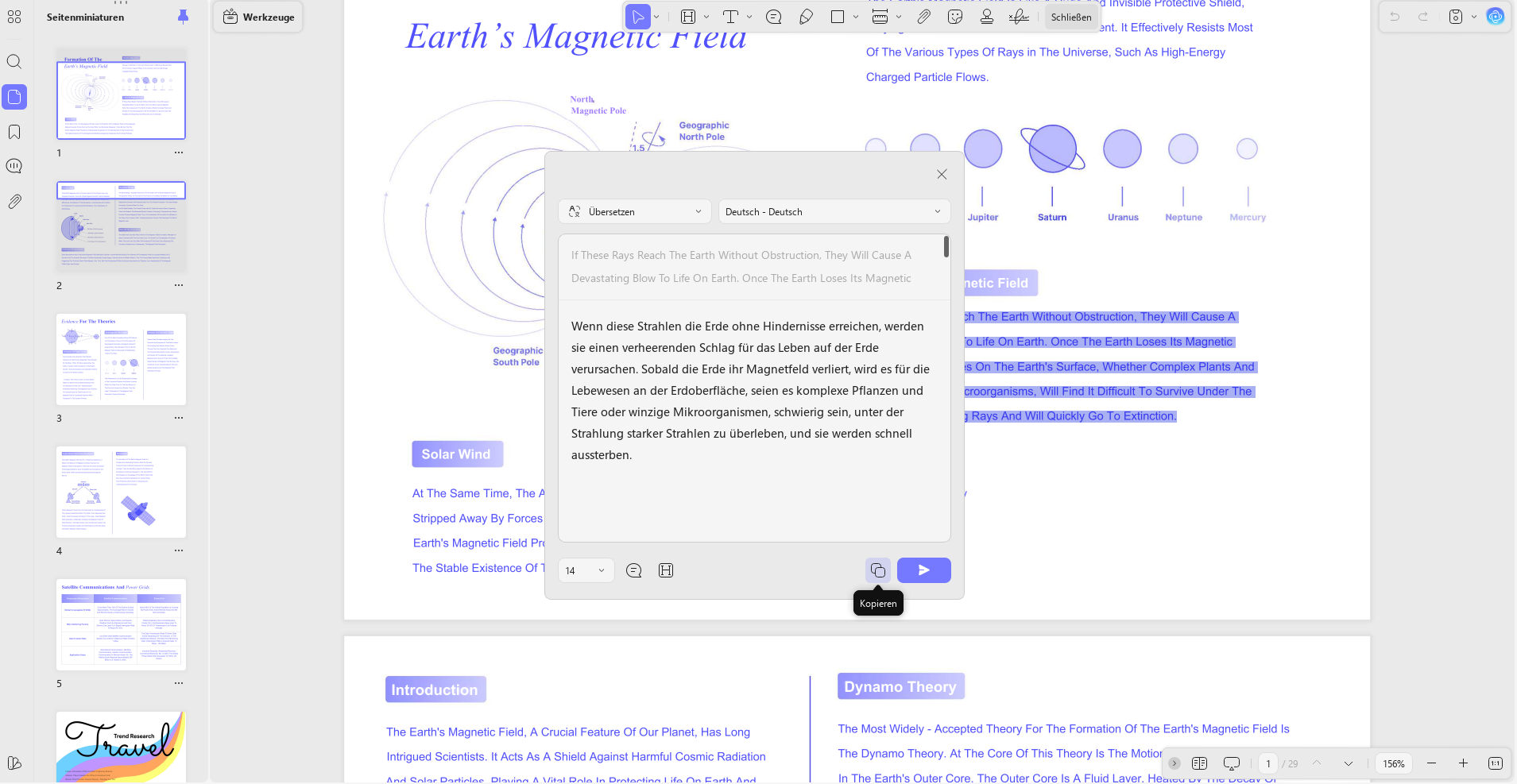
Task: Undo the last action
Action: 1395,17
